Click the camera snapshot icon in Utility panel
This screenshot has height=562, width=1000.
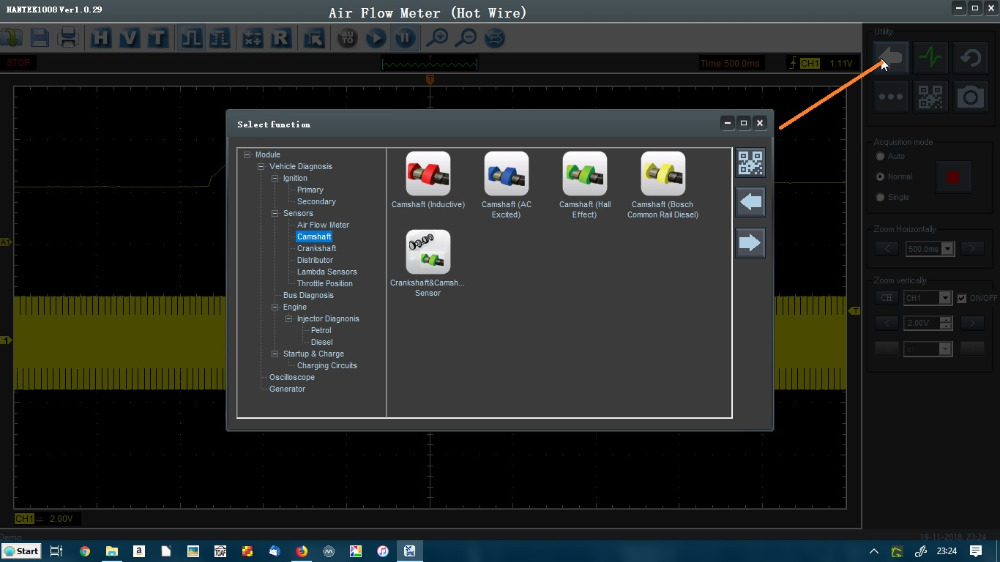click(x=971, y=97)
